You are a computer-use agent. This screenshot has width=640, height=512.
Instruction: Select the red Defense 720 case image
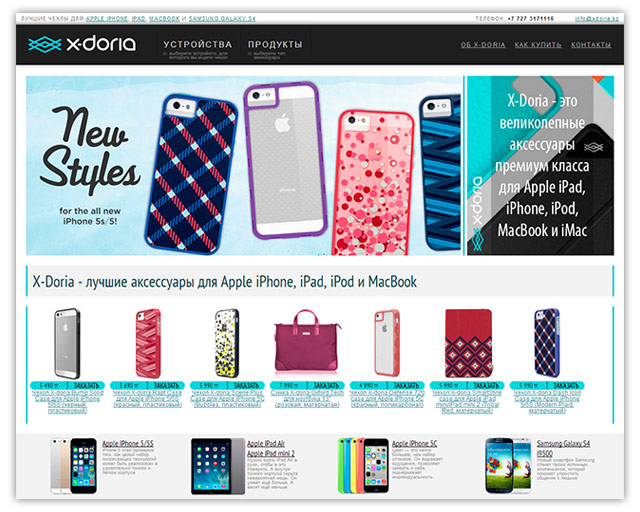pos(386,343)
